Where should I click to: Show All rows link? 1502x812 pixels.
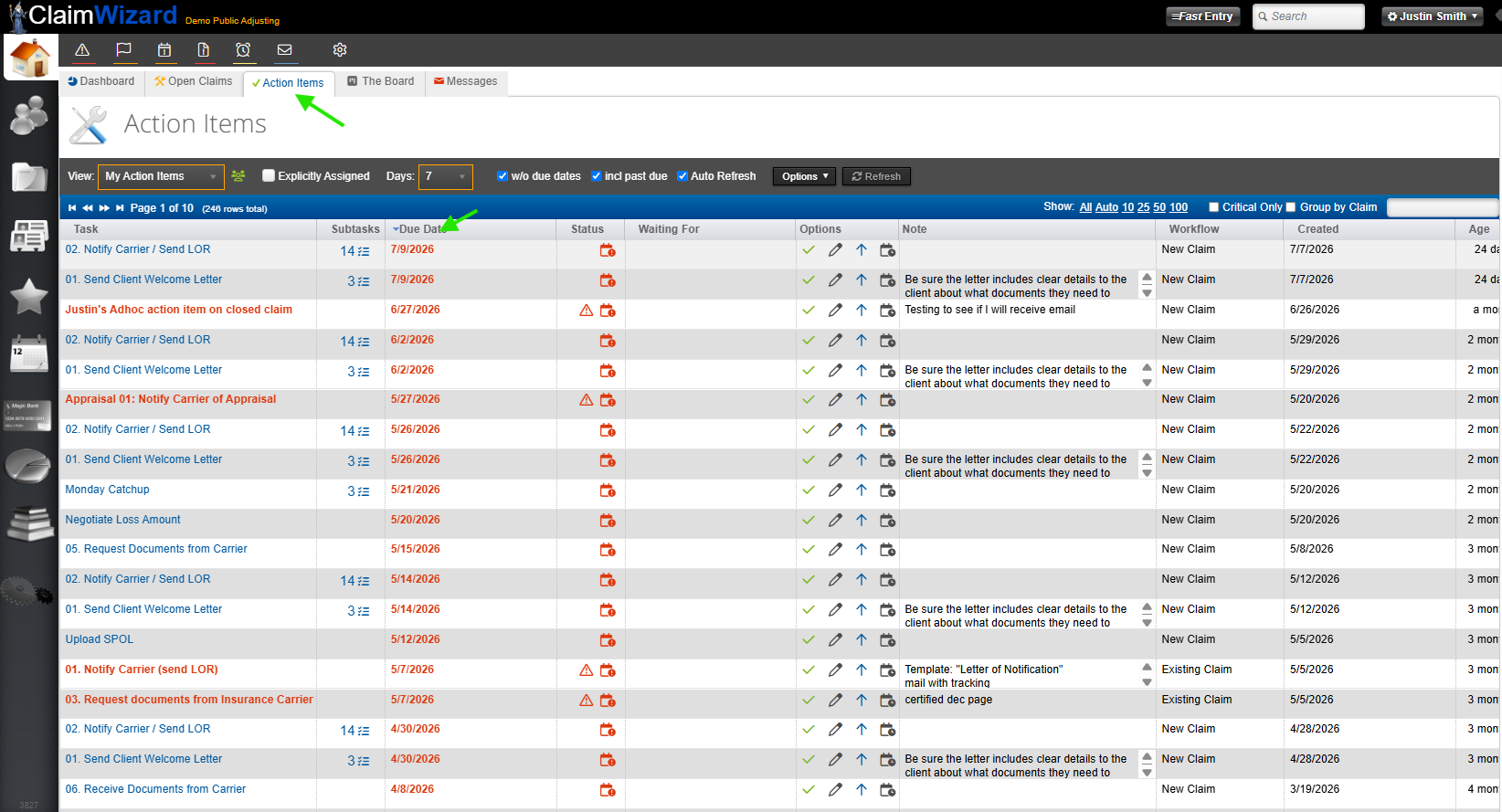[x=1085, y=207]
